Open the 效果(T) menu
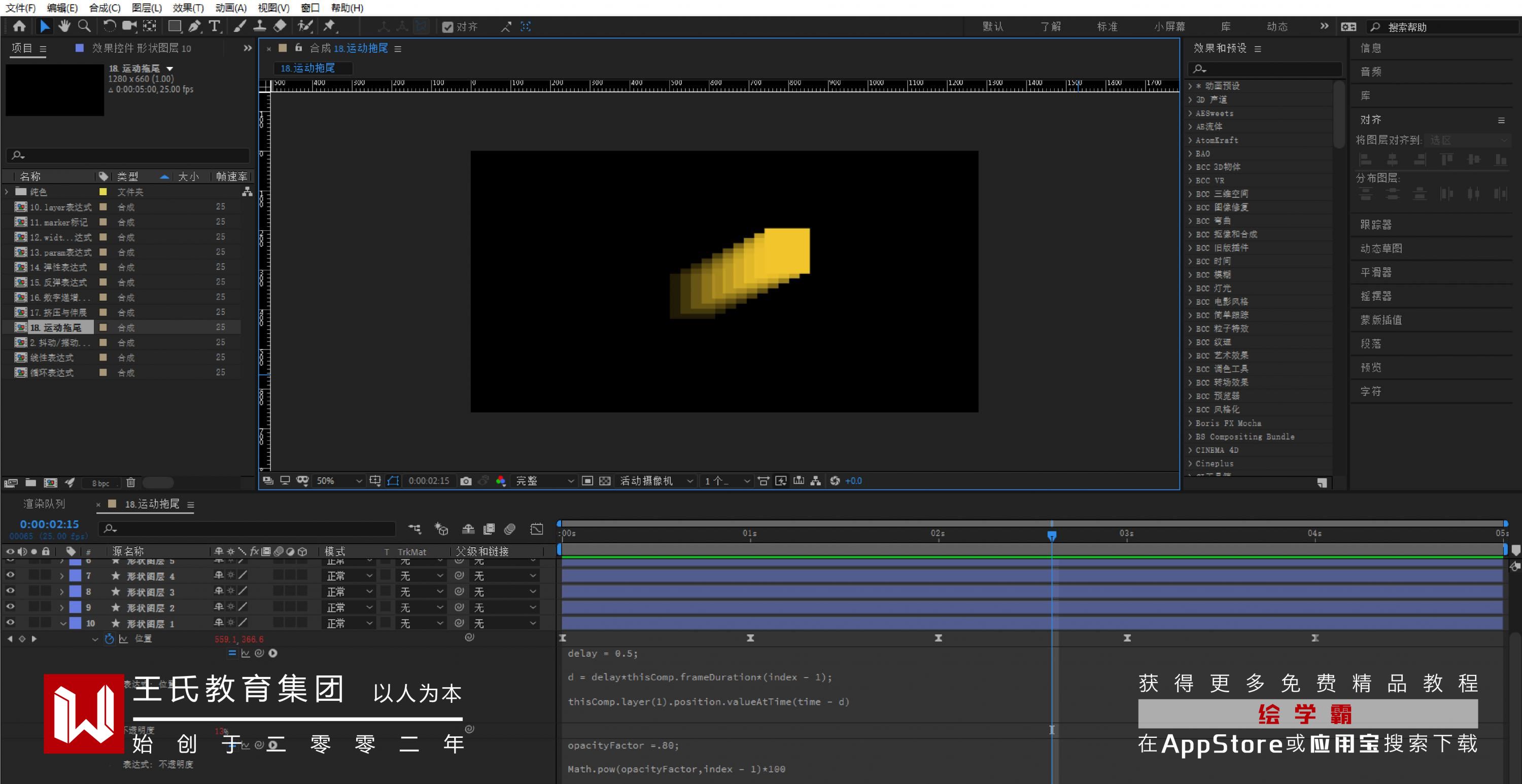The width and height of the screenshot is (1522, 784). pos(188,8)
